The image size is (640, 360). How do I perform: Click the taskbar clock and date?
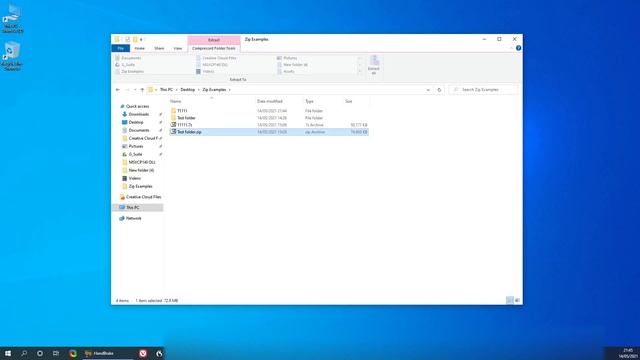[628, 353]
